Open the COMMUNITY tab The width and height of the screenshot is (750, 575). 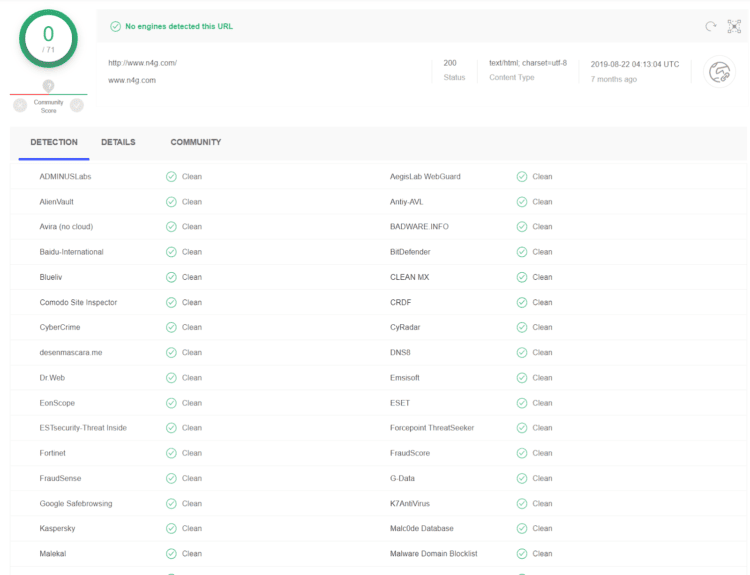pyautogui.click(x=196, y=142)
